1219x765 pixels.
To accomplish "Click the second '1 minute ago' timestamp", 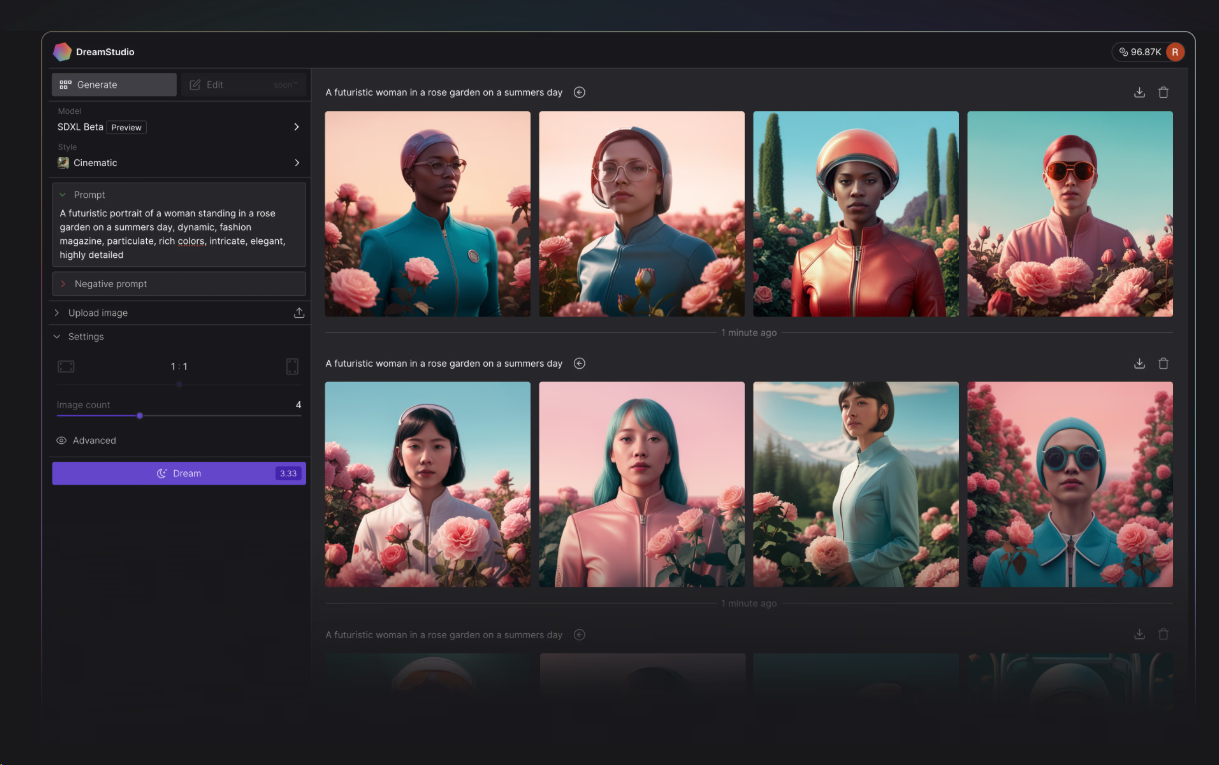I will point(749,603).
